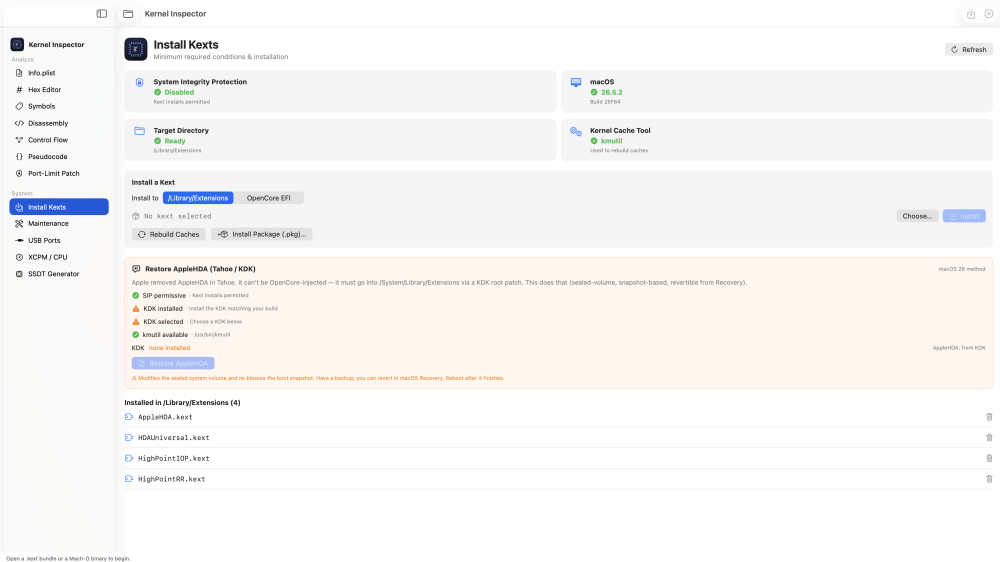
Task: Click AppleHDA.kext file name
Action: pos(165,417)
